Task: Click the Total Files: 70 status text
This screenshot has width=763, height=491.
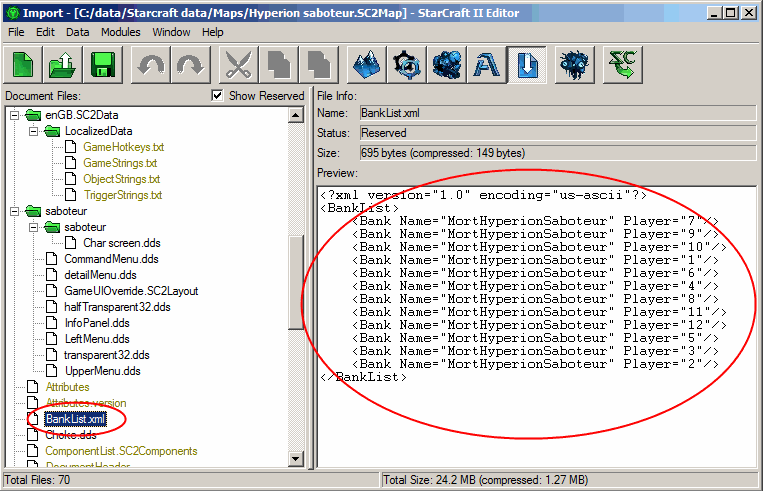Action: pos(37,480)
